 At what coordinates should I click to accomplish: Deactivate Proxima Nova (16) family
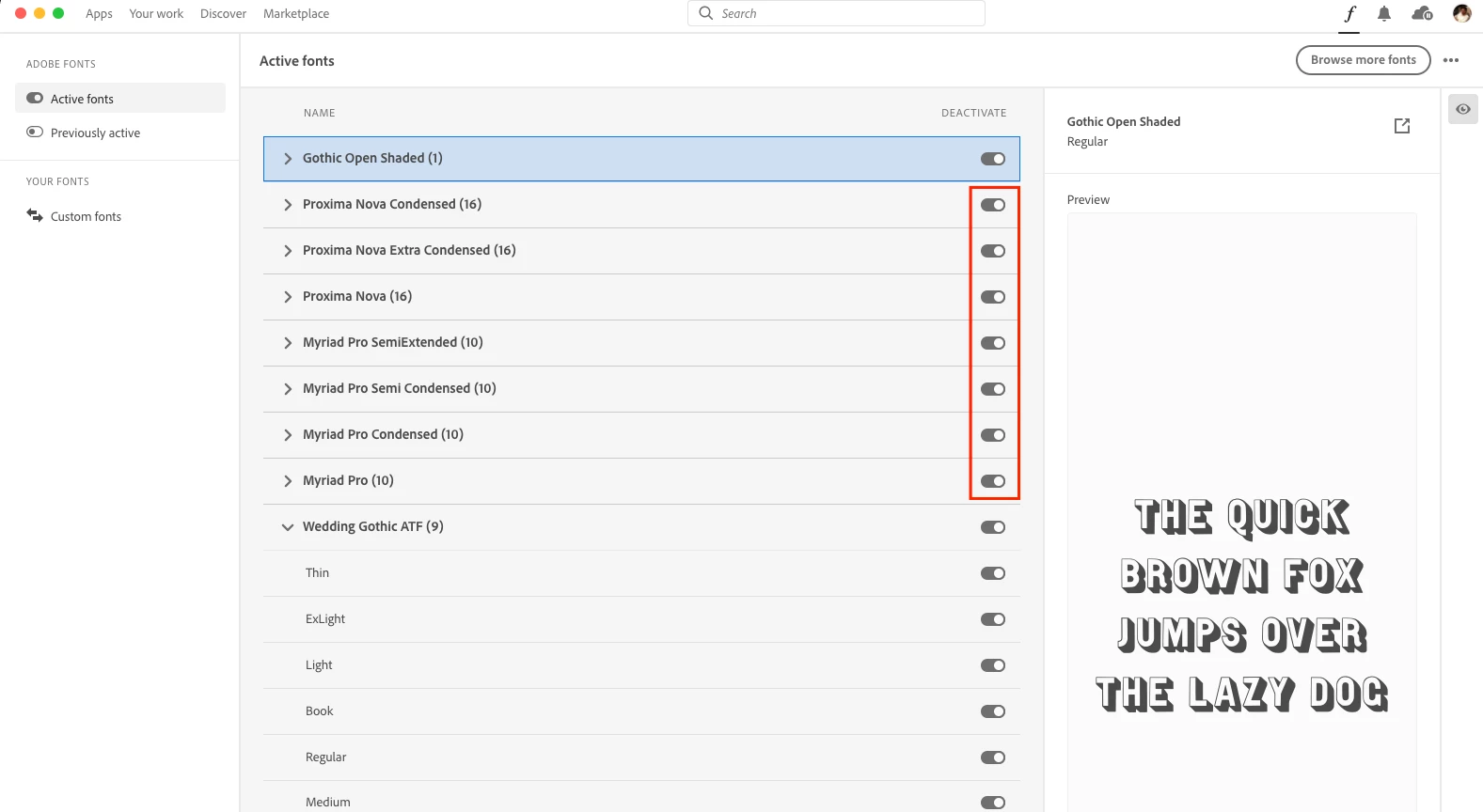(x=993, y=297)
